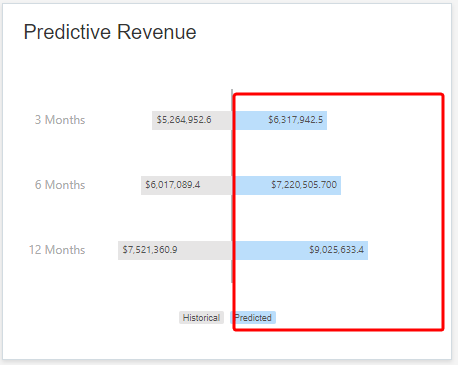The height and width of the screenshot is (365, 458).
Task: Toggle the Historical legend item
Action: pyautogui.click(x=201, y=318)
